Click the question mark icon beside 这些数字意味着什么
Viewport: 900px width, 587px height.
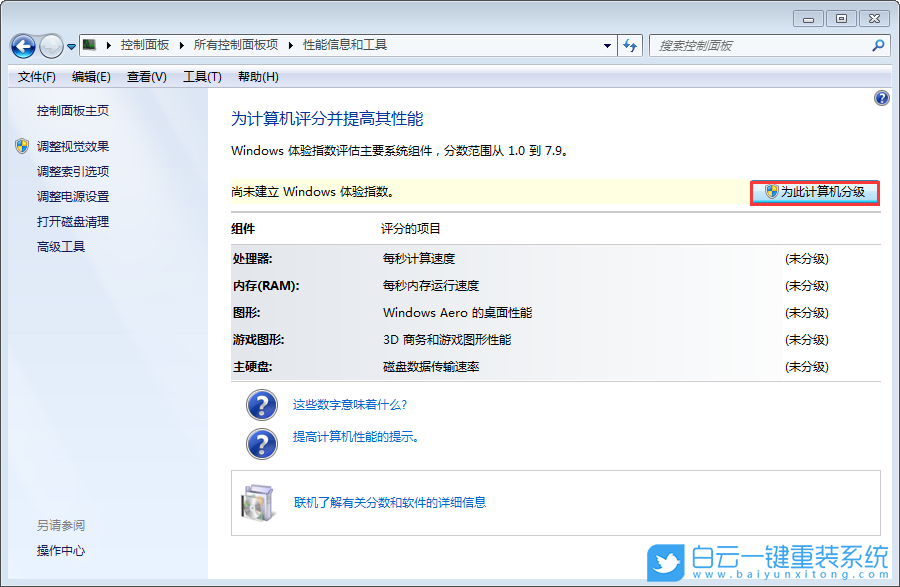(262, 405)
